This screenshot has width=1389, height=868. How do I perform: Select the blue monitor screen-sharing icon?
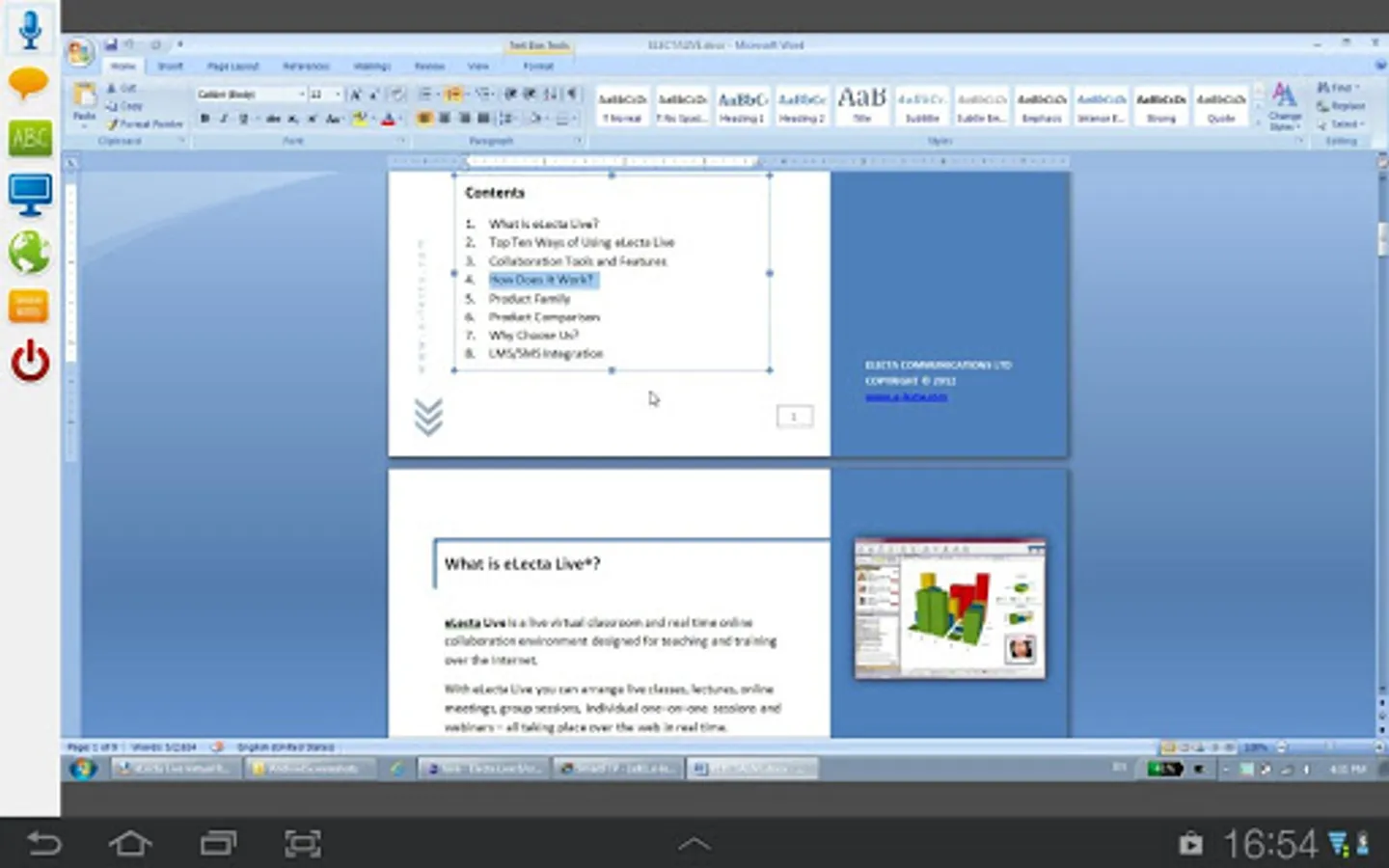[30, 196]
